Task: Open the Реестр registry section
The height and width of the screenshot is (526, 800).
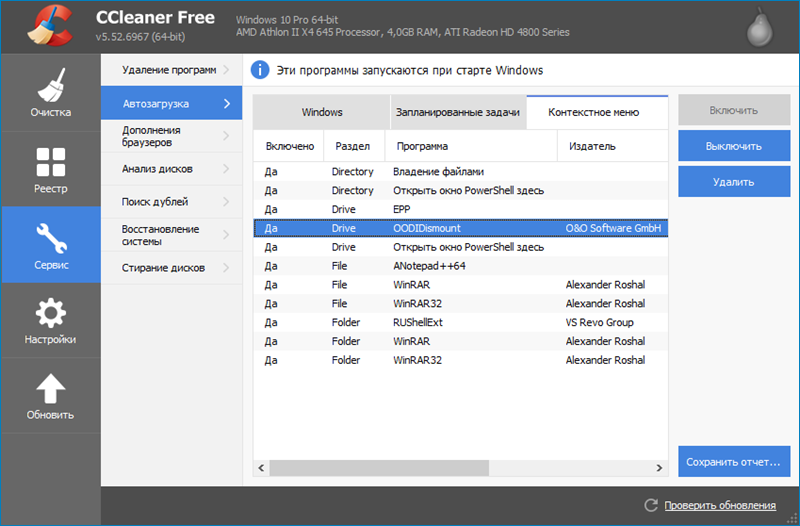Action: [x=51, y=169]
